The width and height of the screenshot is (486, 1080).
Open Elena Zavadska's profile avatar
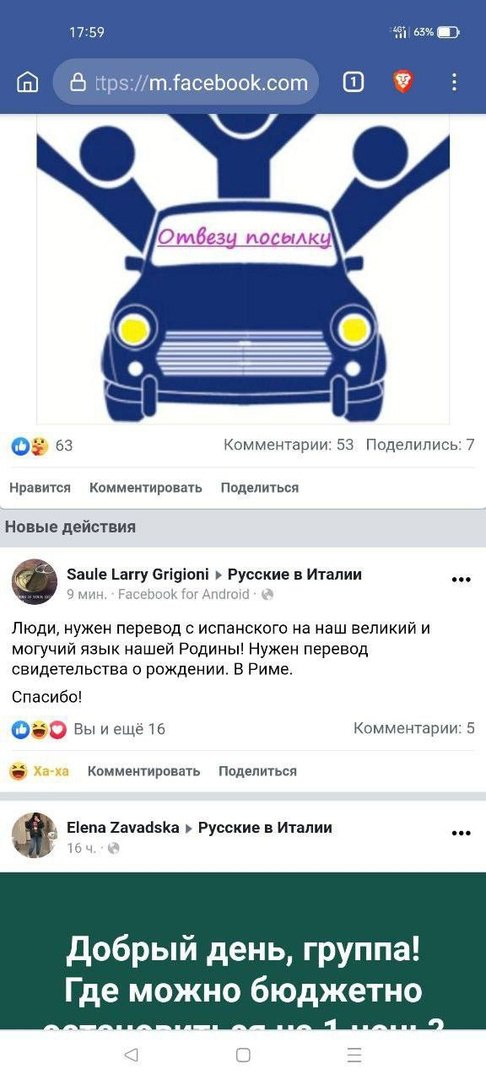pos(34,835)
